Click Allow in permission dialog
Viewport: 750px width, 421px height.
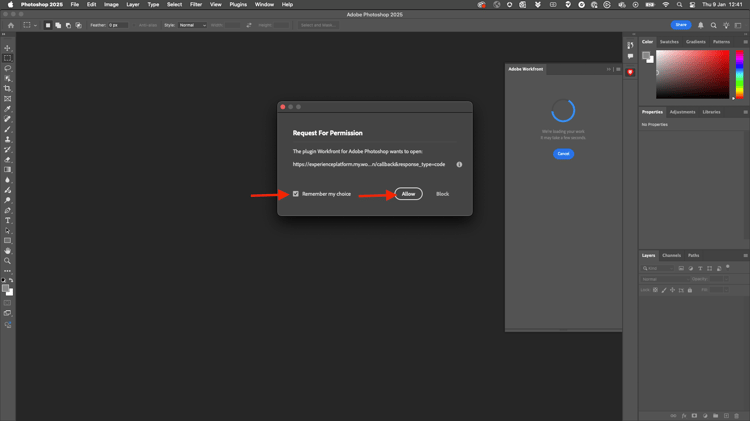408,194
